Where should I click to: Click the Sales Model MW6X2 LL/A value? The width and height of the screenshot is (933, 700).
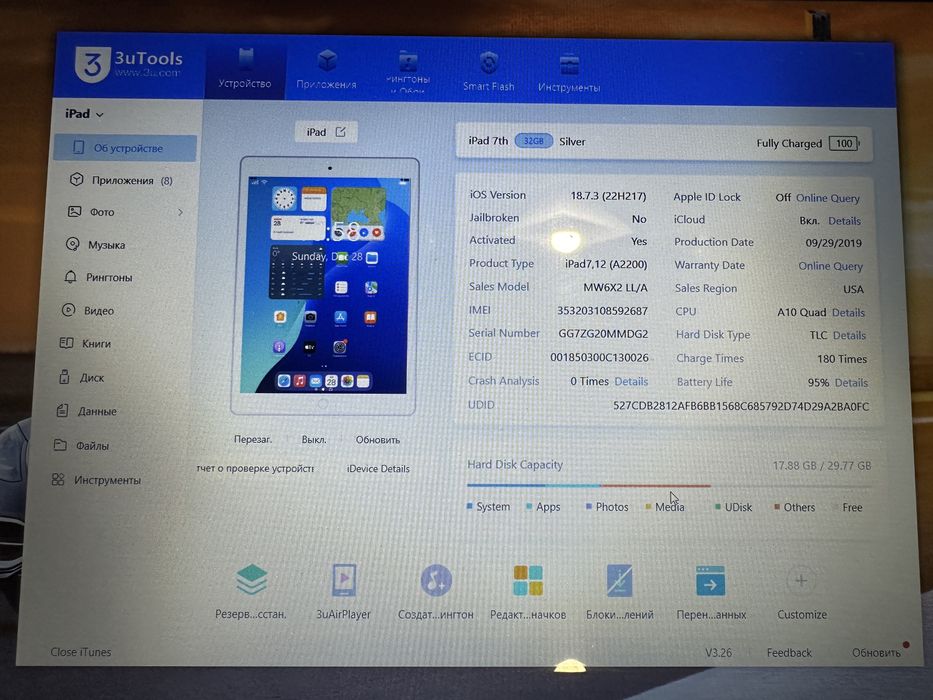[615, 288]
